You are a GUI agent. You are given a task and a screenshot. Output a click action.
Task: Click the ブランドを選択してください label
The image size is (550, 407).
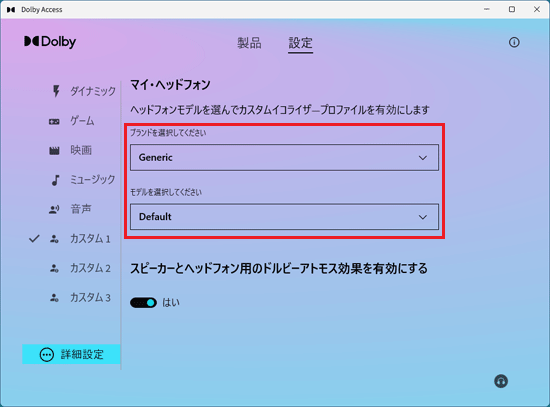point(168,133)
